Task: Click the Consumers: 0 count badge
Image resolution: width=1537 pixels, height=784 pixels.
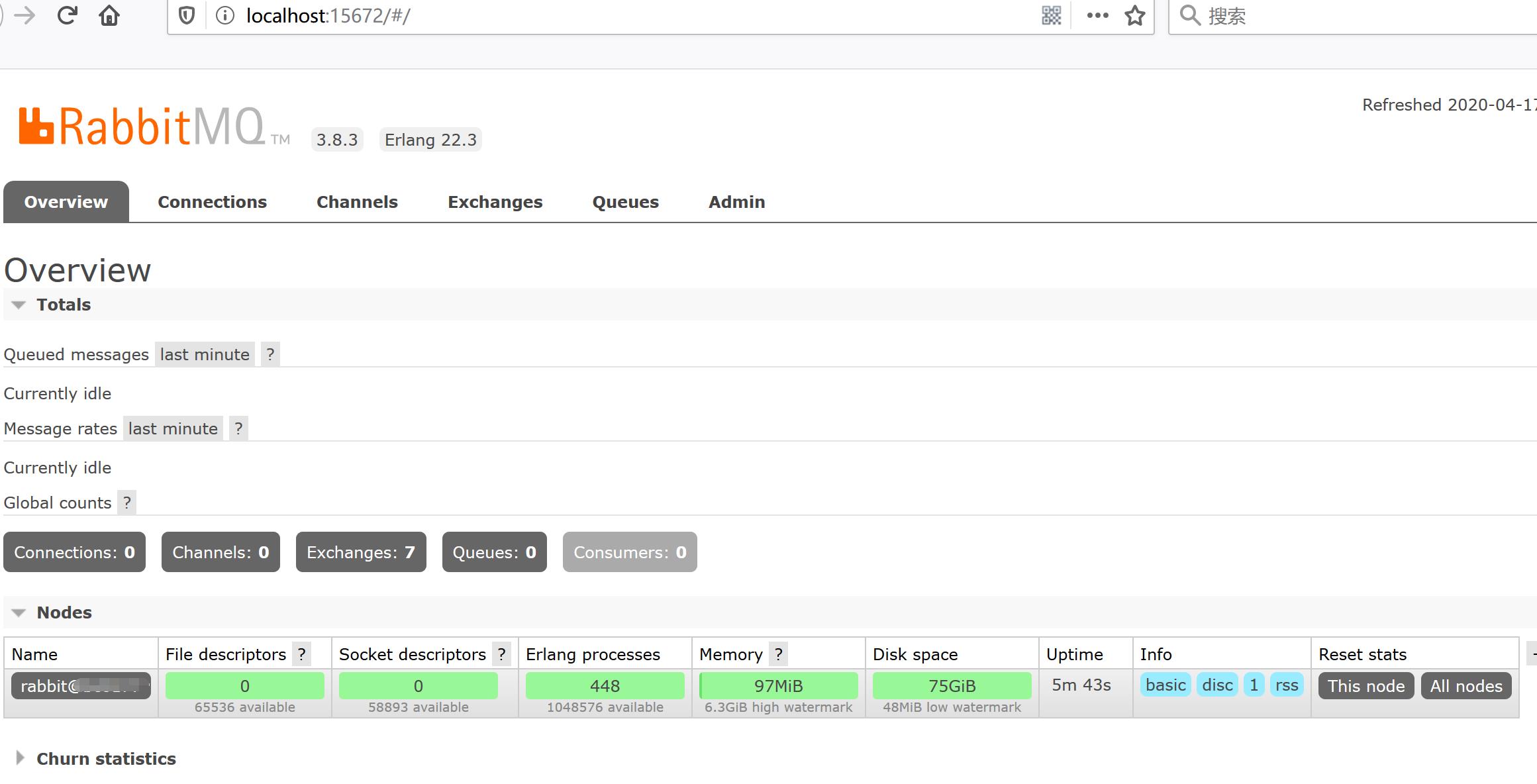Action: point(630,552)
